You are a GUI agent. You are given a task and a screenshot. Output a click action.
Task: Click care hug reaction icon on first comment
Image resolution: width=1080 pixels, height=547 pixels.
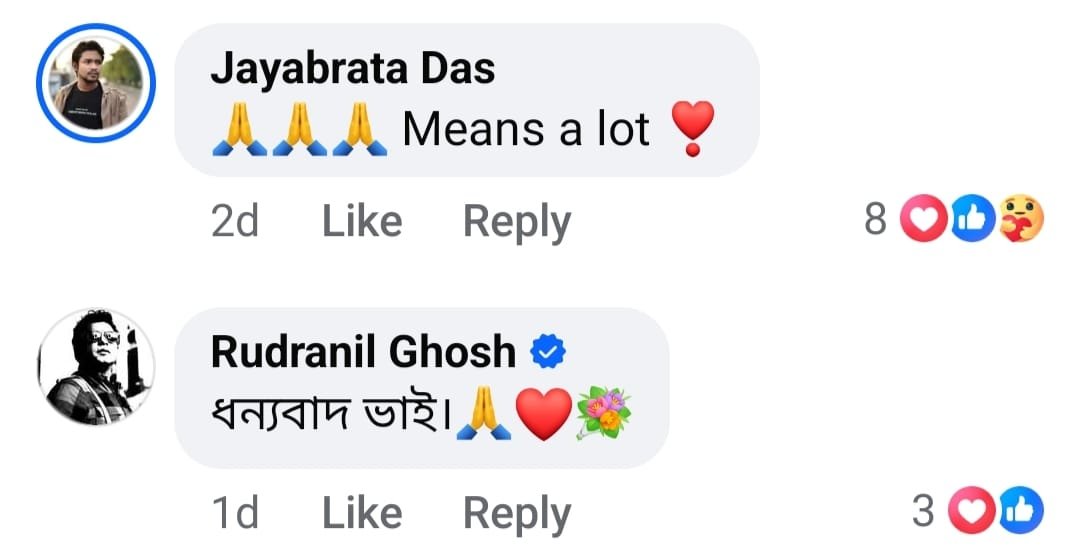(x=1019, y=218)
